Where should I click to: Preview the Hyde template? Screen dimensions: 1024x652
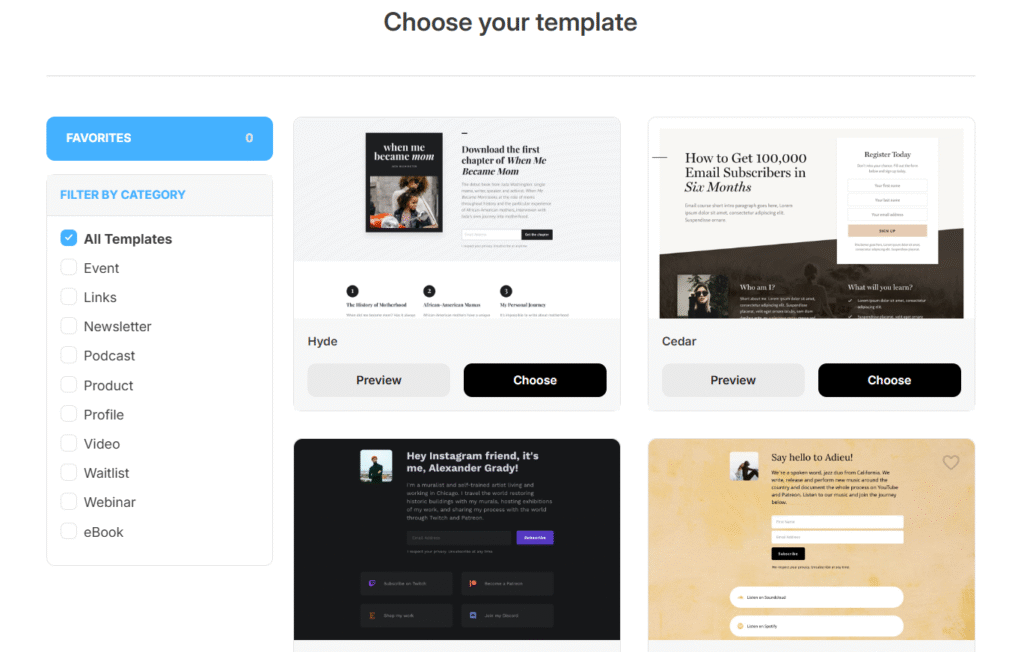click(379, 380)
